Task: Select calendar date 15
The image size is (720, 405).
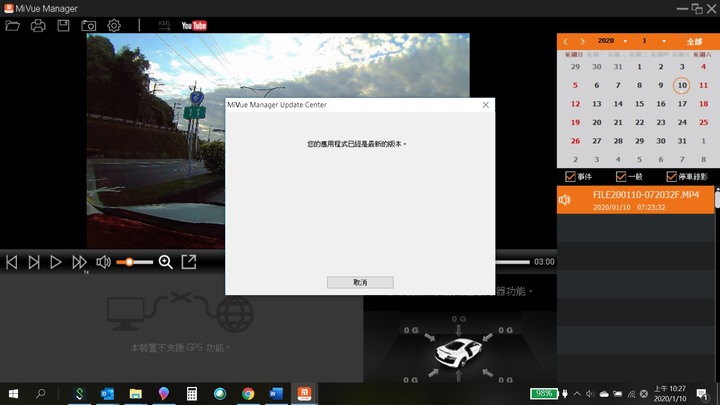Action: click(x=639, y=104)
